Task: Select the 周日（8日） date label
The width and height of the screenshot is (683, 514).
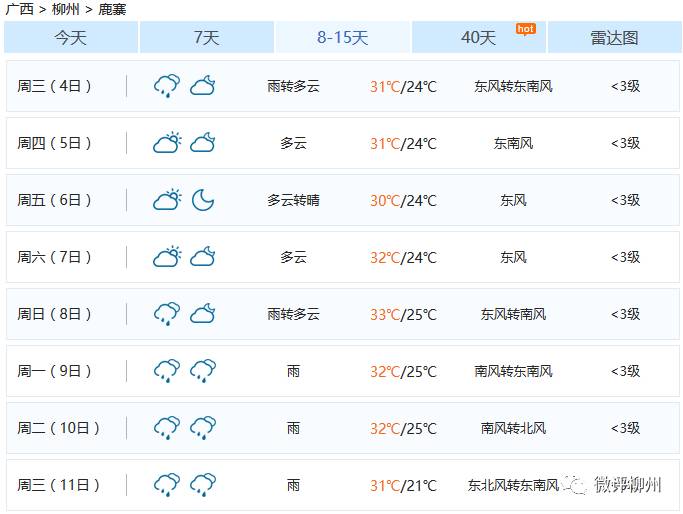Action: (54, 314)
